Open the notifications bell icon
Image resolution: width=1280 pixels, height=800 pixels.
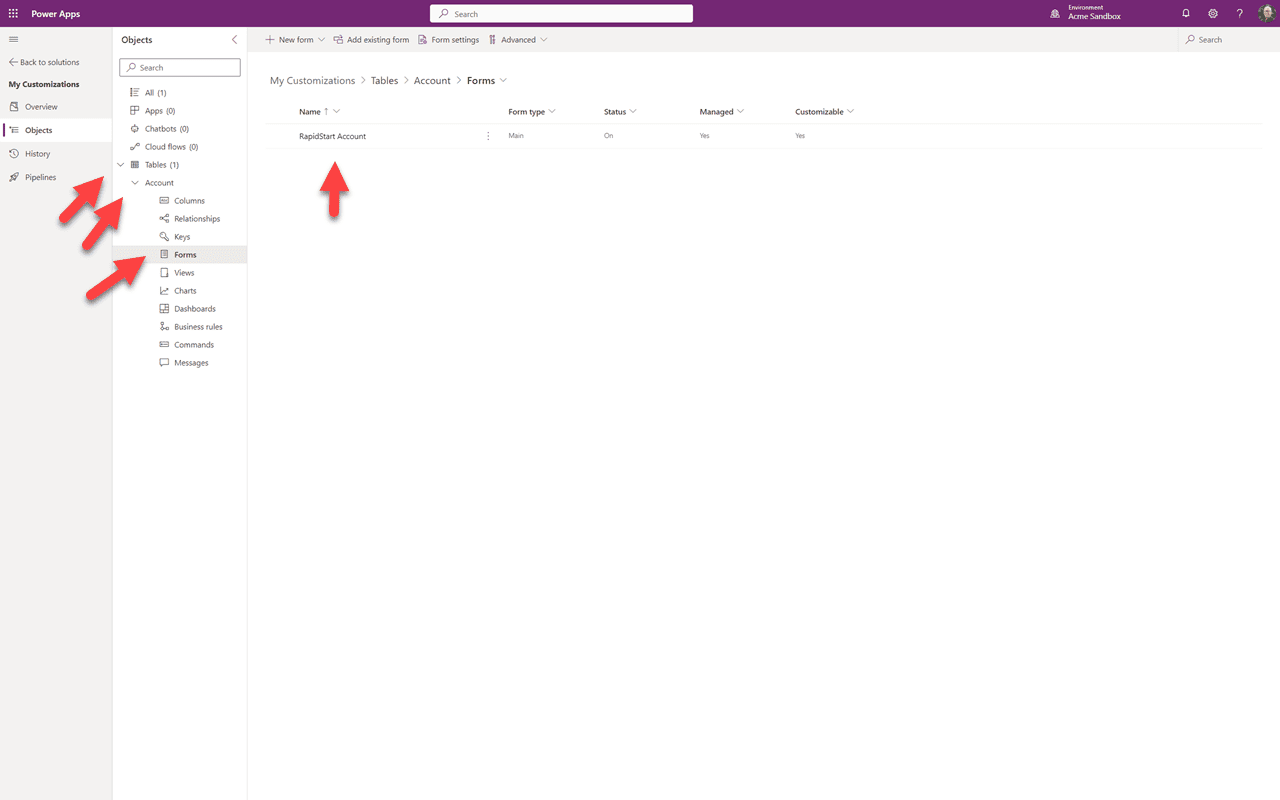[1185, 13]
